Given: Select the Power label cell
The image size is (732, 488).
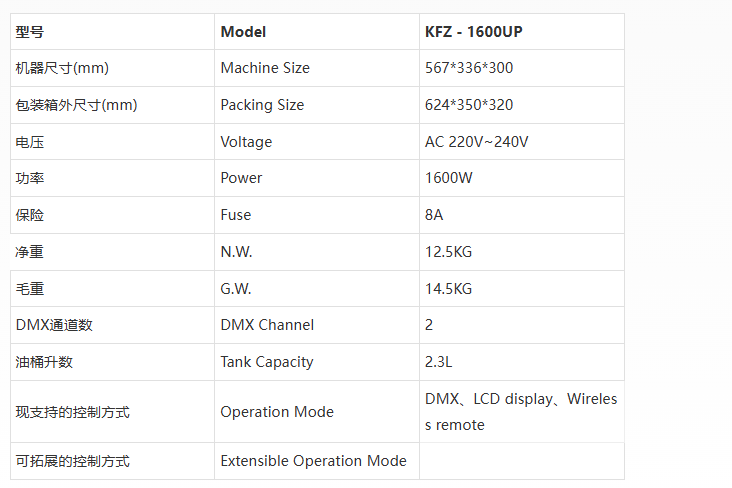Looking at the screenshot, I should click(241, 178).
